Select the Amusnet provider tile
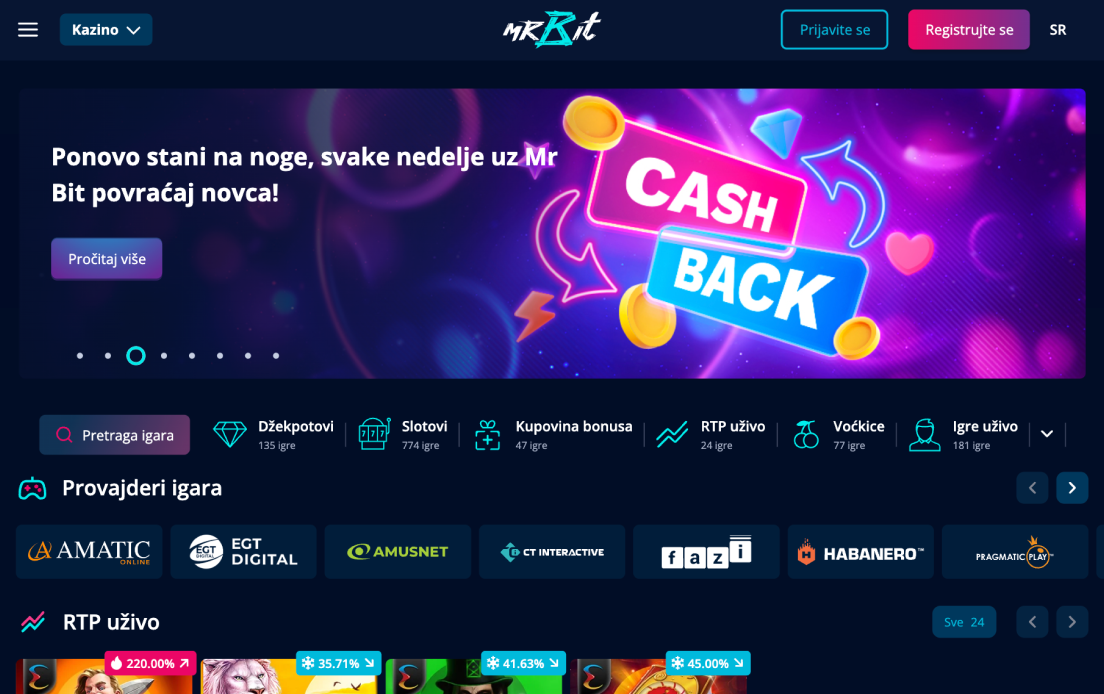 tap(398, 552)
